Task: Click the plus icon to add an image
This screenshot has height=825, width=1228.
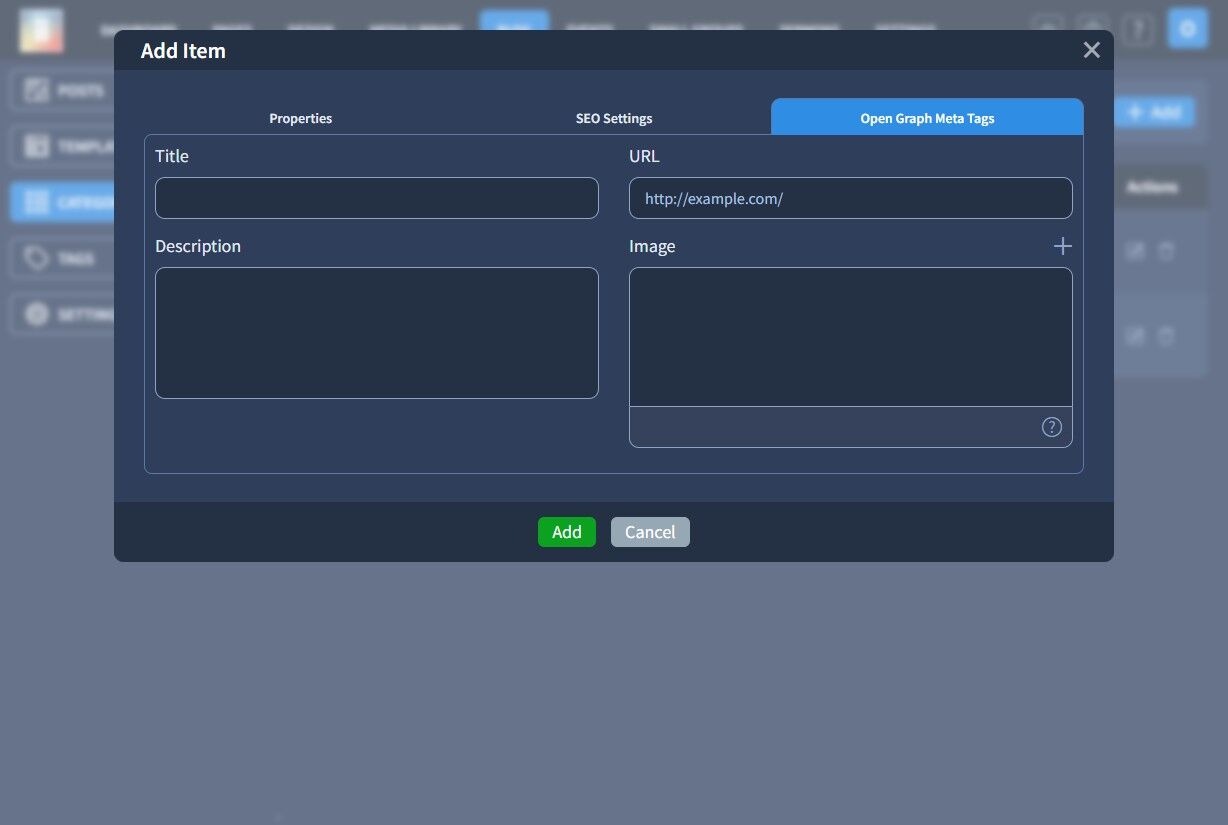Action: pyautogui.click(x=1062, y=246)
